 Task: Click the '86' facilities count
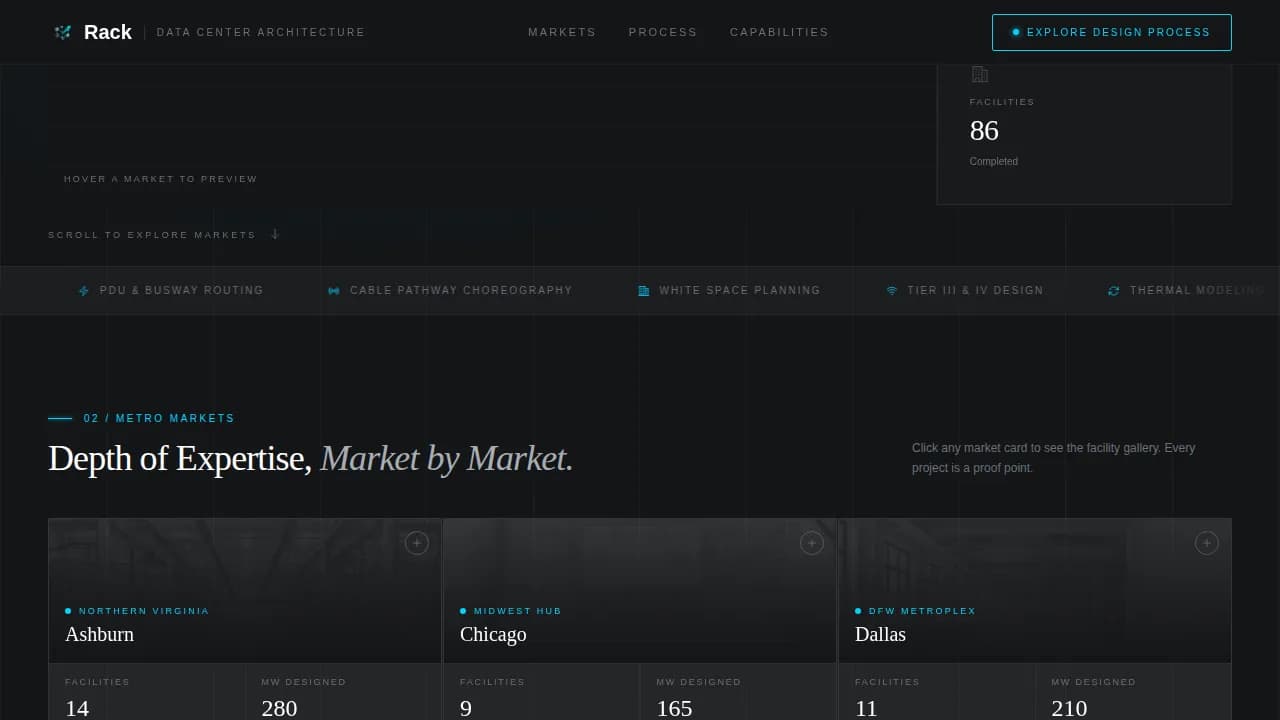coord(984,131)
